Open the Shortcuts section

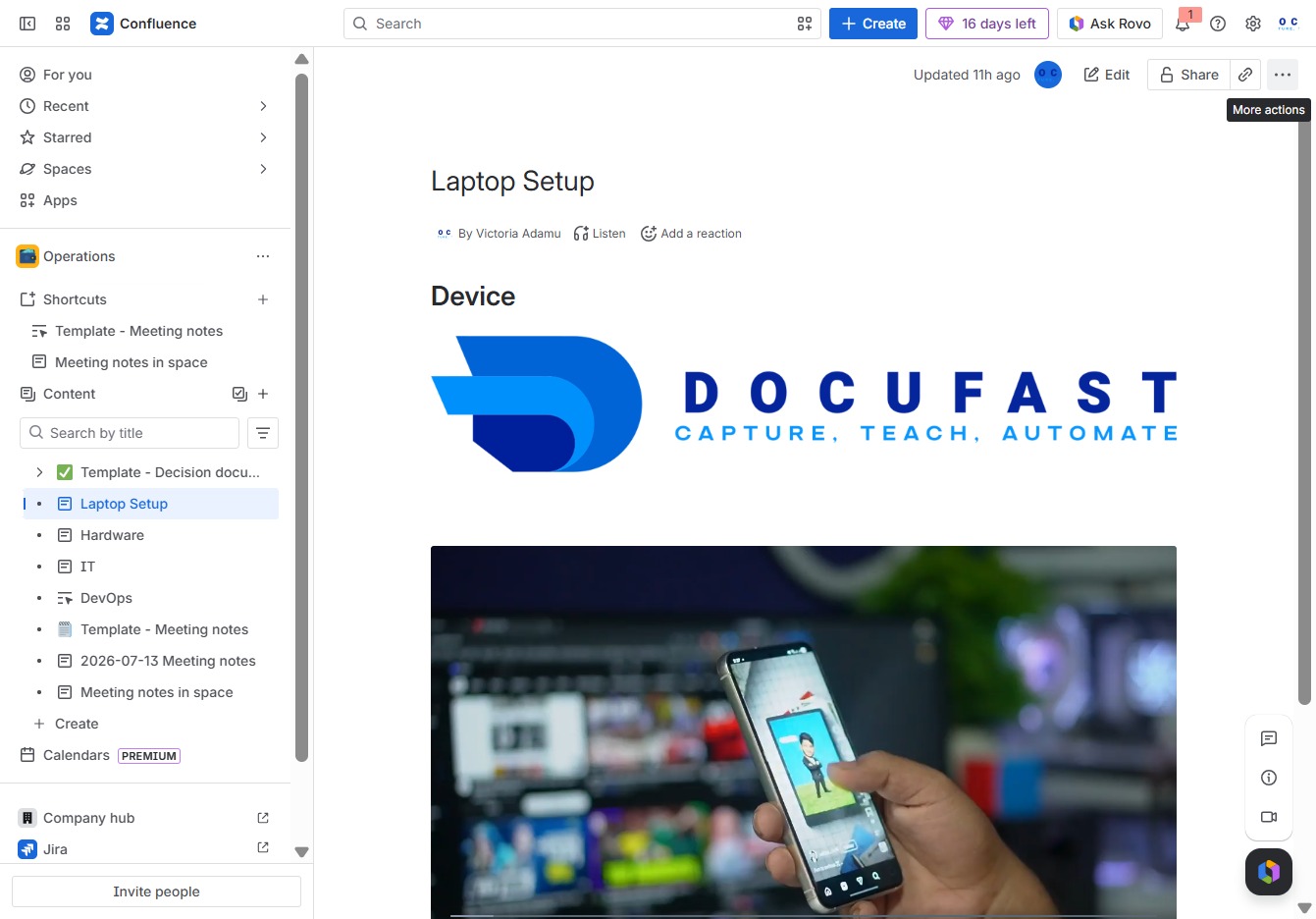pyautogui.click(x=75, y=299)
